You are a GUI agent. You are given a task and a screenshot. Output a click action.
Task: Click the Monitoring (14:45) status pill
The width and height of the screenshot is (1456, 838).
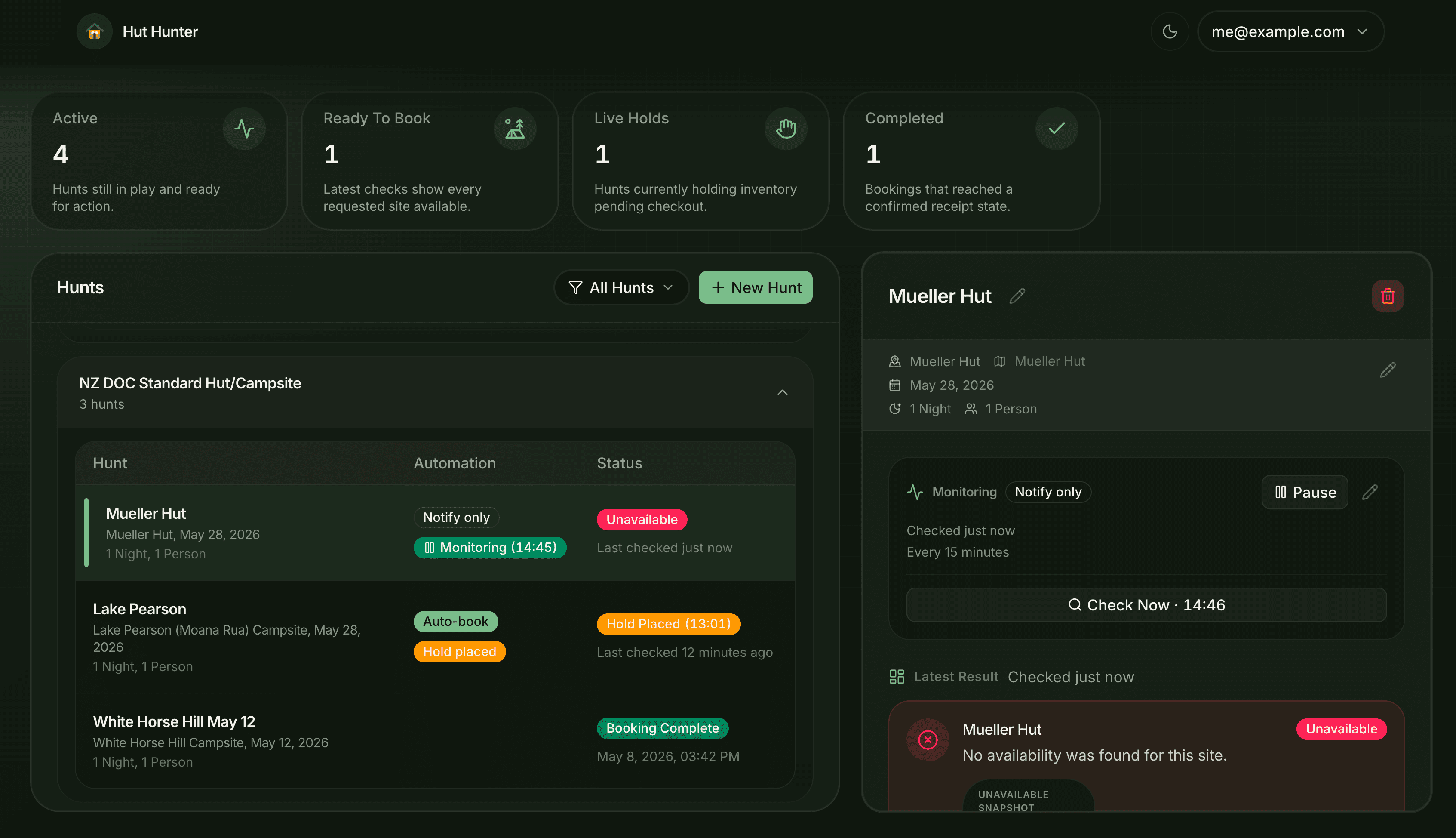pos(490,547)
